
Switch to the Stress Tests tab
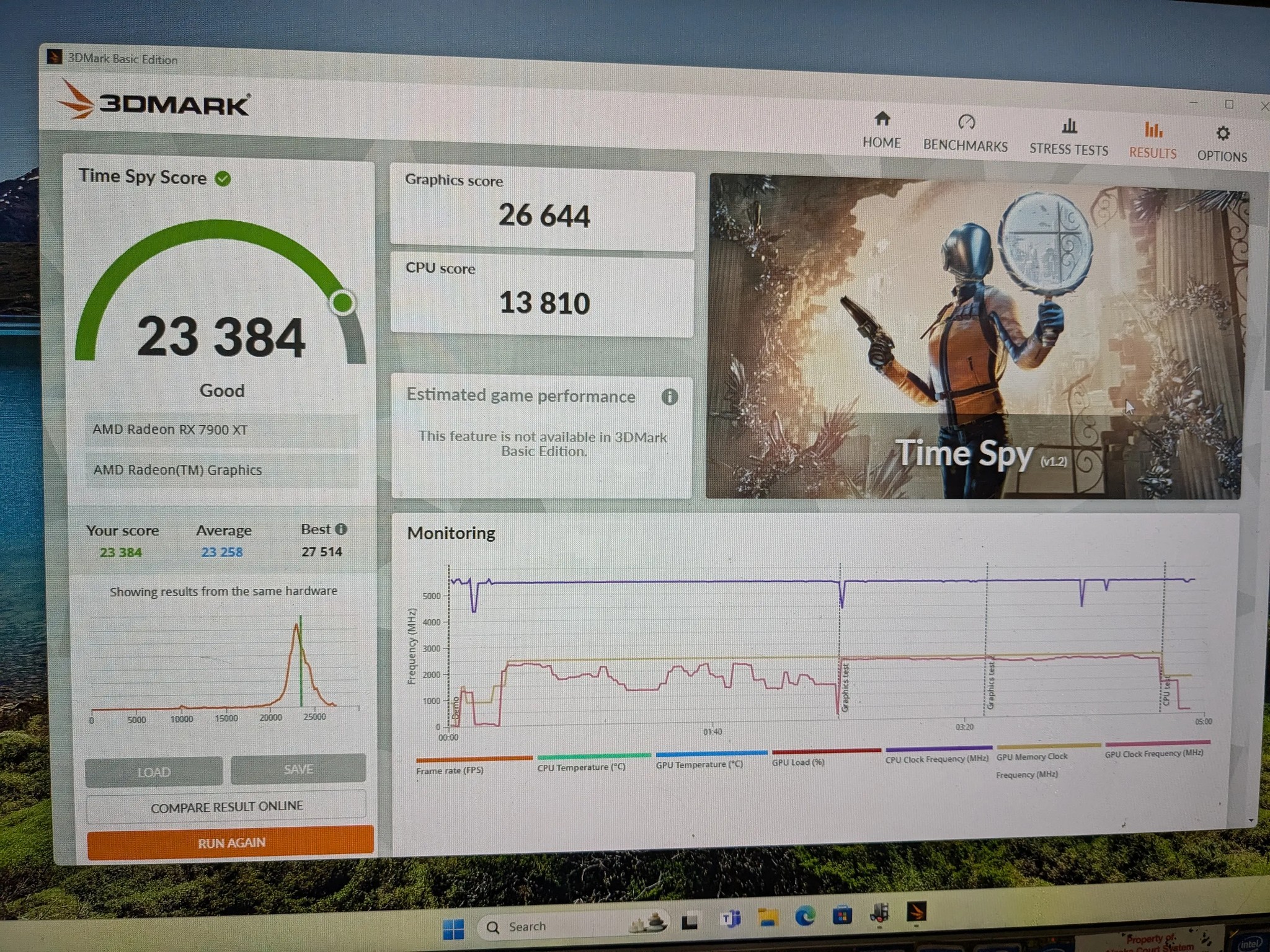click(1068, 137)
